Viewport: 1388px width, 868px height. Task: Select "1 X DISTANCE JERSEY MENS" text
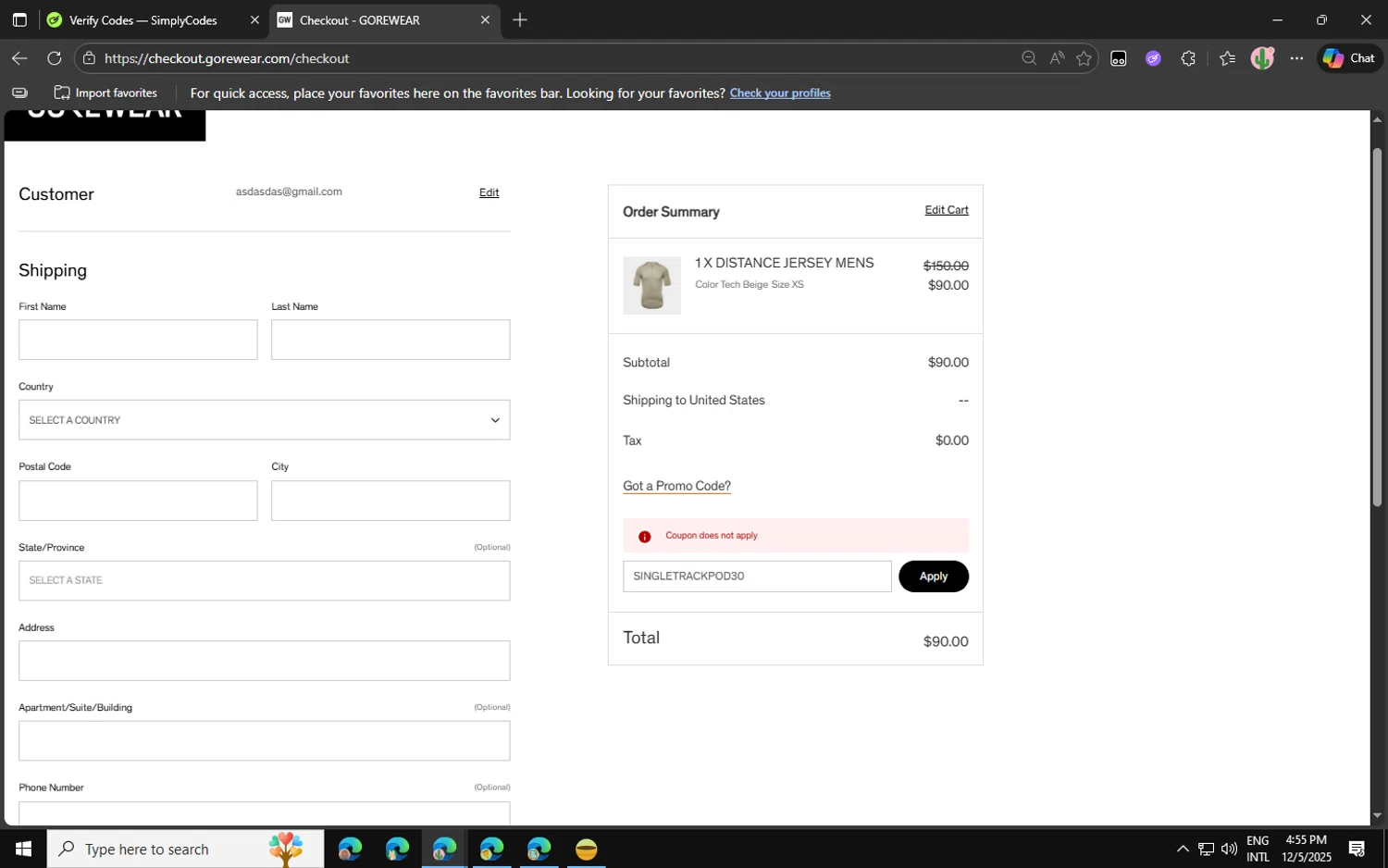(784, 263)
